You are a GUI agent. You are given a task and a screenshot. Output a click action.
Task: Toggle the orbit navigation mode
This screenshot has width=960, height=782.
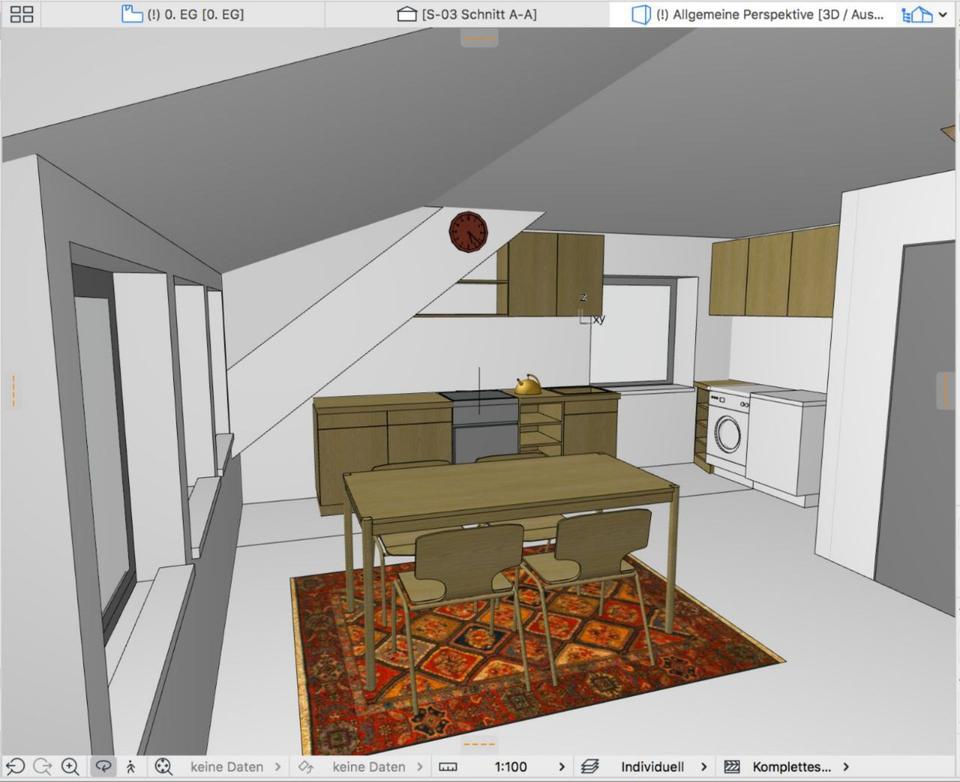pyautogui.click(x=103, y=767)
